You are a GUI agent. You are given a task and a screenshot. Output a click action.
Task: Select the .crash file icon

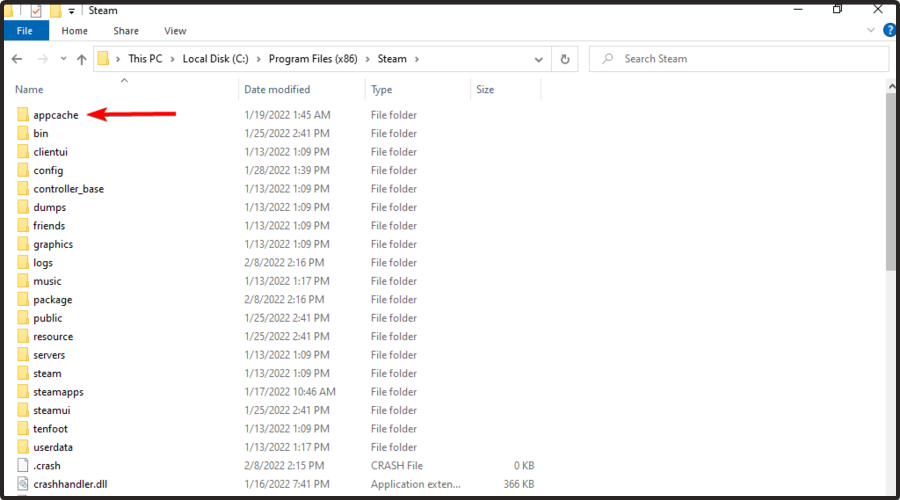23,466
